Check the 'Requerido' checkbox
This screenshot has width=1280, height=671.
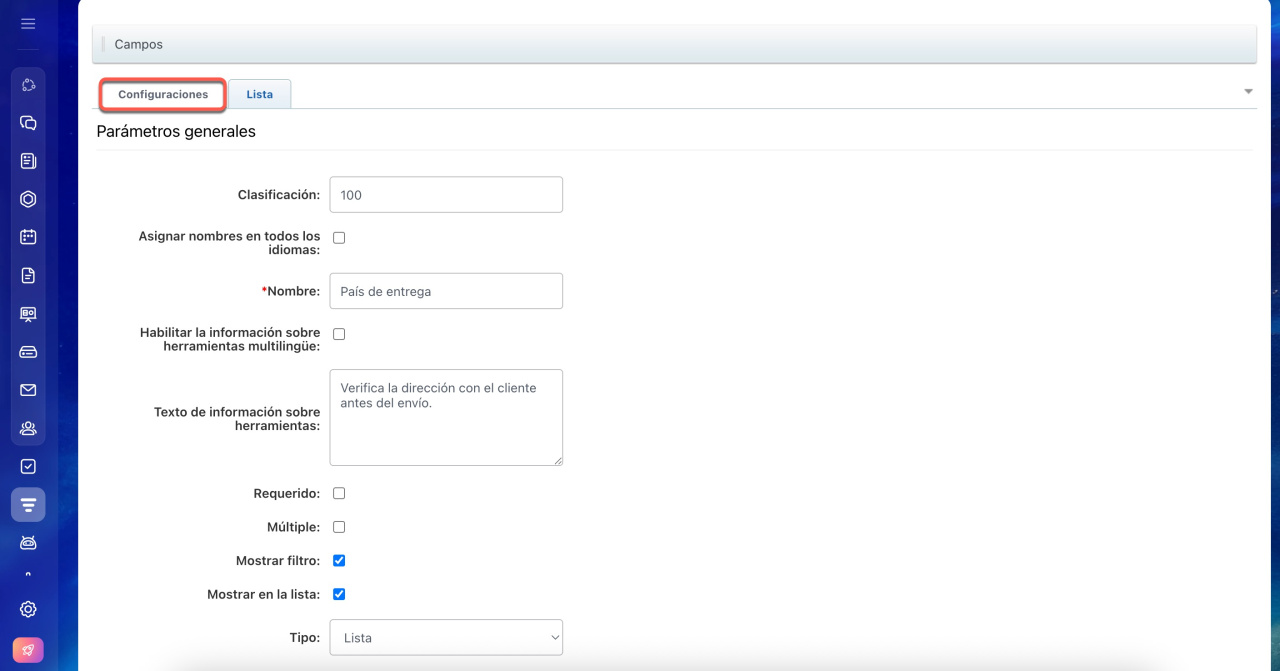339,493
